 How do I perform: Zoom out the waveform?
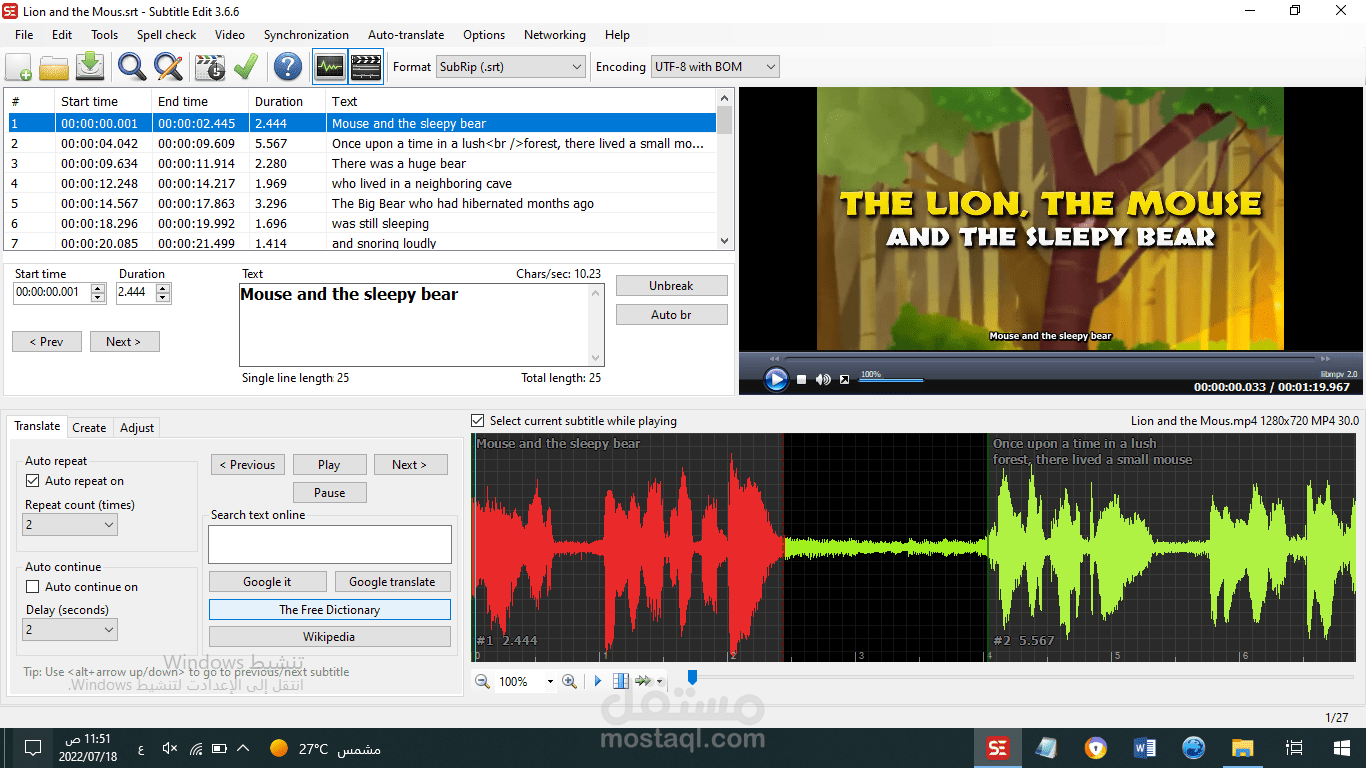[482, 681]
